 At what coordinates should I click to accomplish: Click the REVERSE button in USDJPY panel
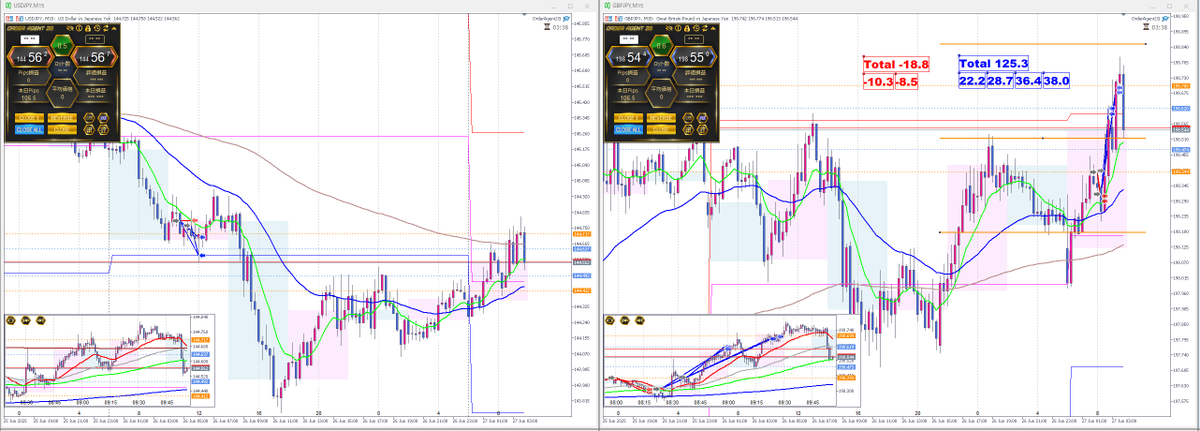pos(62,118)
